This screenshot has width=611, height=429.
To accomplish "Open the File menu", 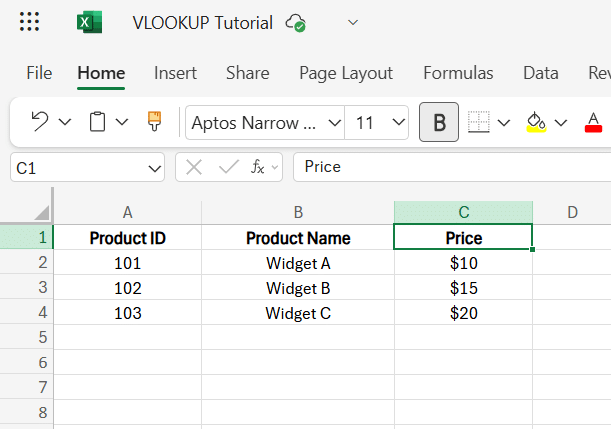I will (x=39, y=73).
